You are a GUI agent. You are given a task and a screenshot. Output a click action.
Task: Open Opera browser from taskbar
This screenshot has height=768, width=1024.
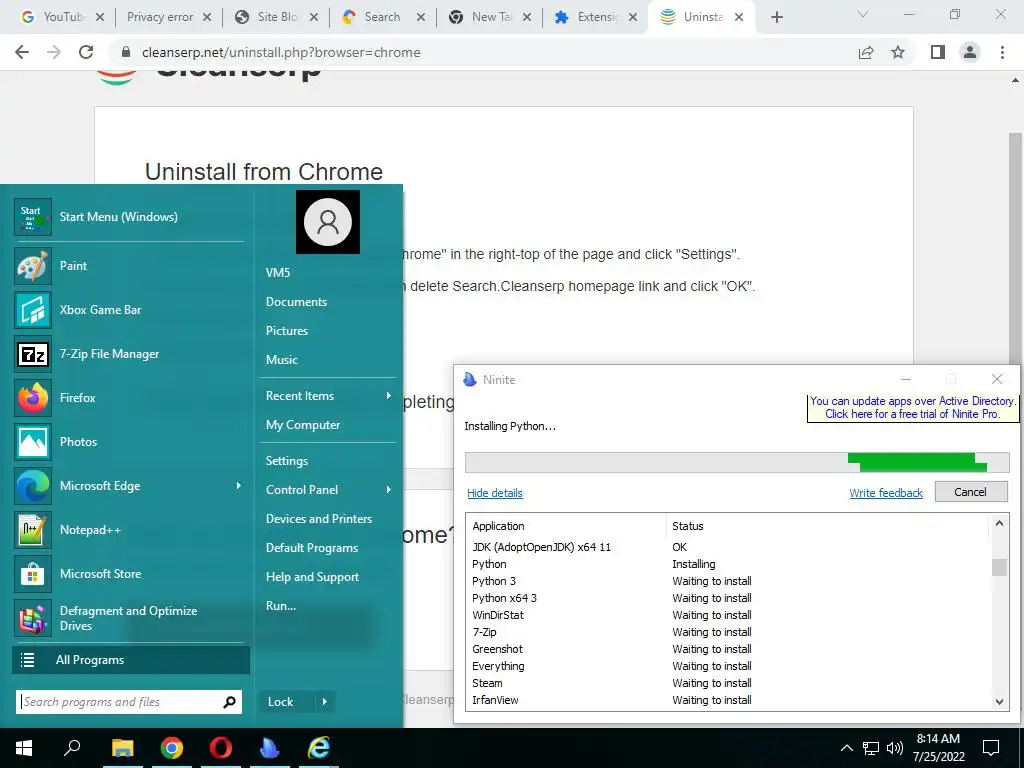(x=221, y=748)
